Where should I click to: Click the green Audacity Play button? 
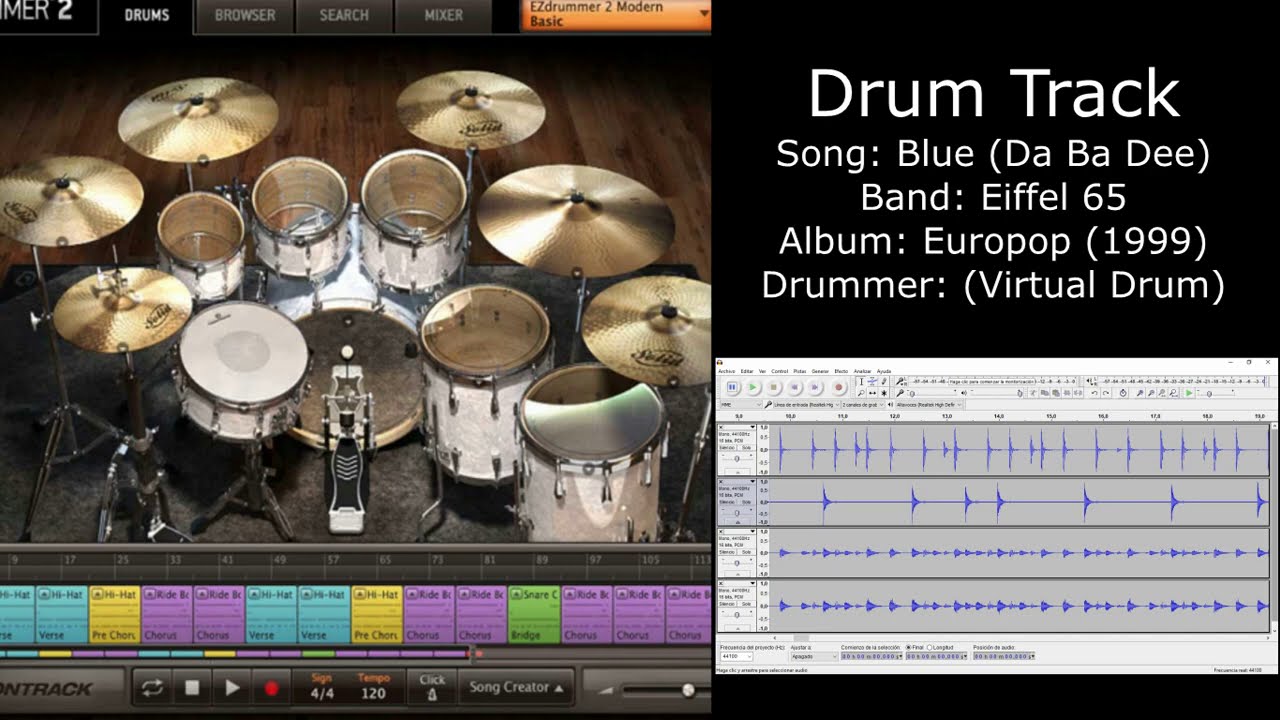click(753, 387)
